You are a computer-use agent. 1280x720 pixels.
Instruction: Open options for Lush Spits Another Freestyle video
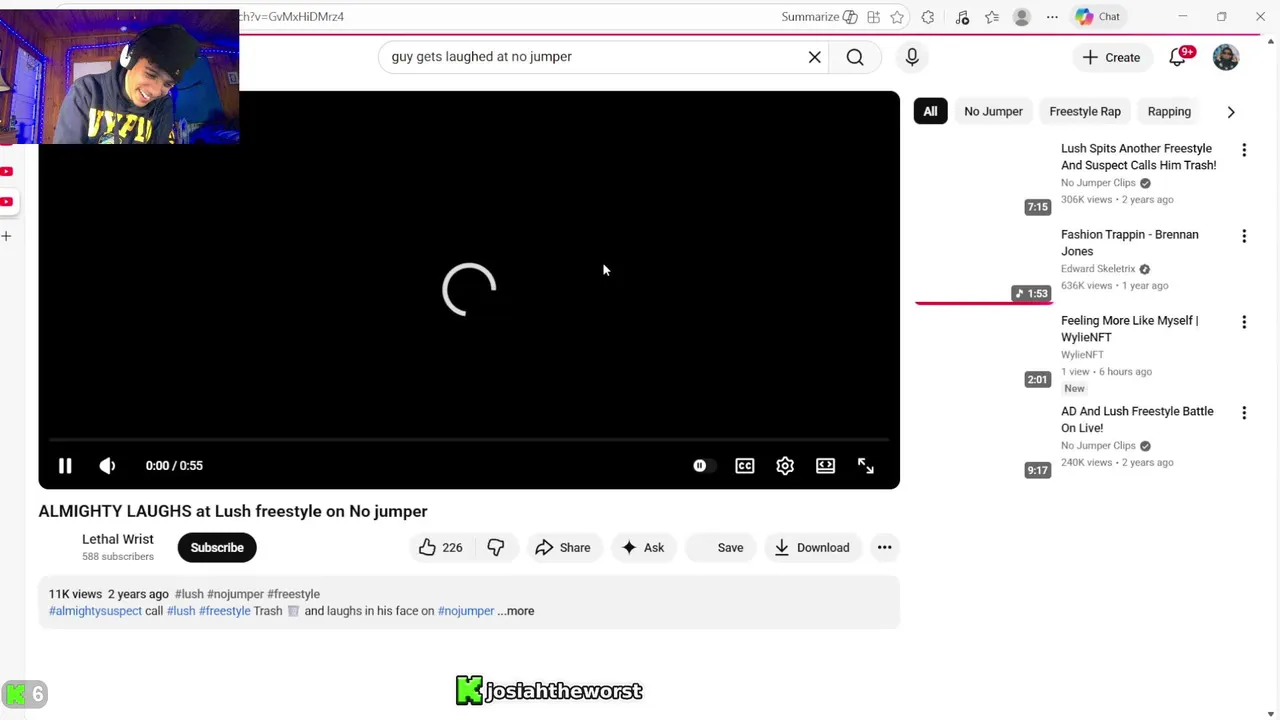click(x=1244, y=150)
